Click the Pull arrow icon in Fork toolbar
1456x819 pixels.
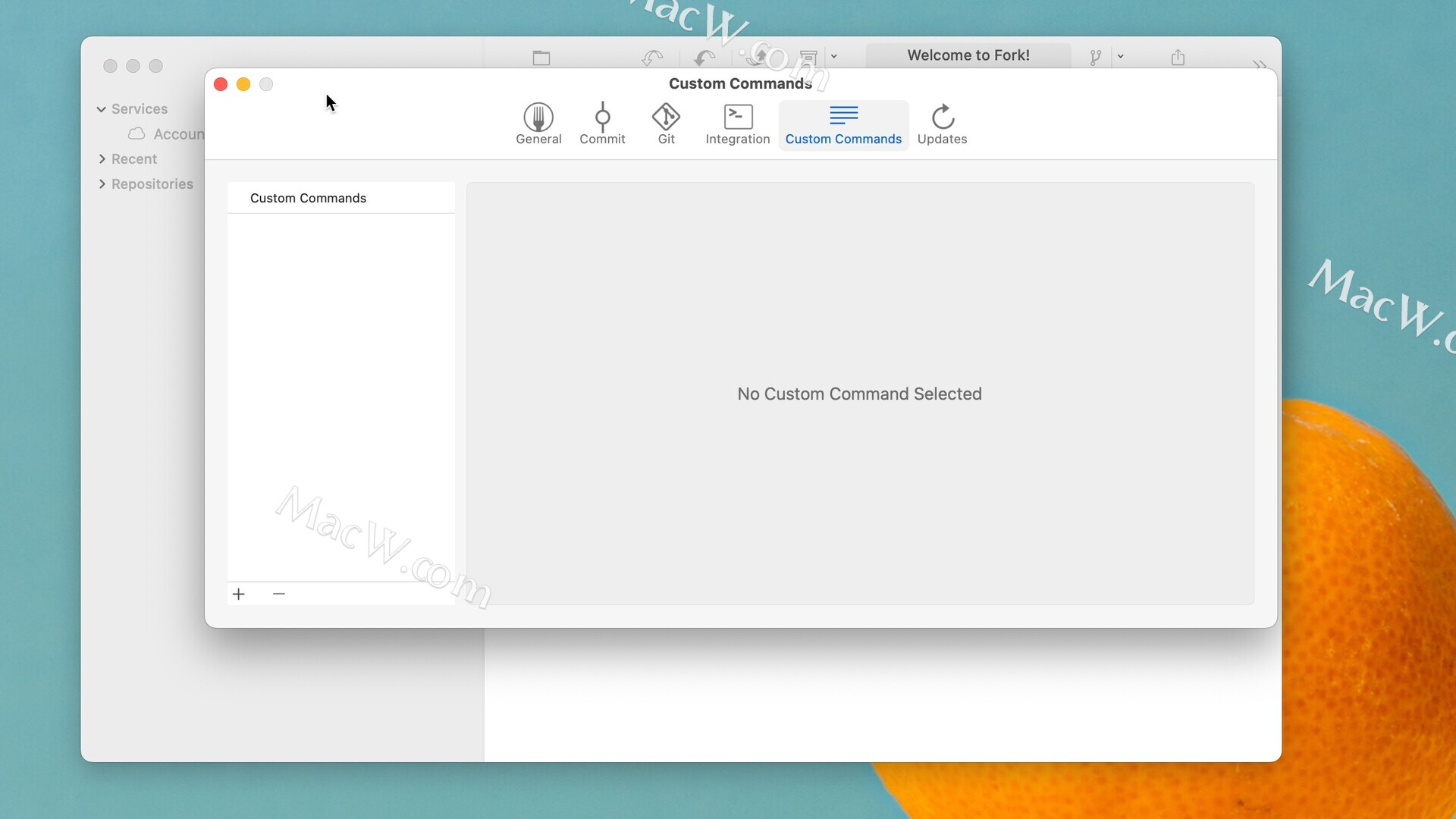[704, 58]
